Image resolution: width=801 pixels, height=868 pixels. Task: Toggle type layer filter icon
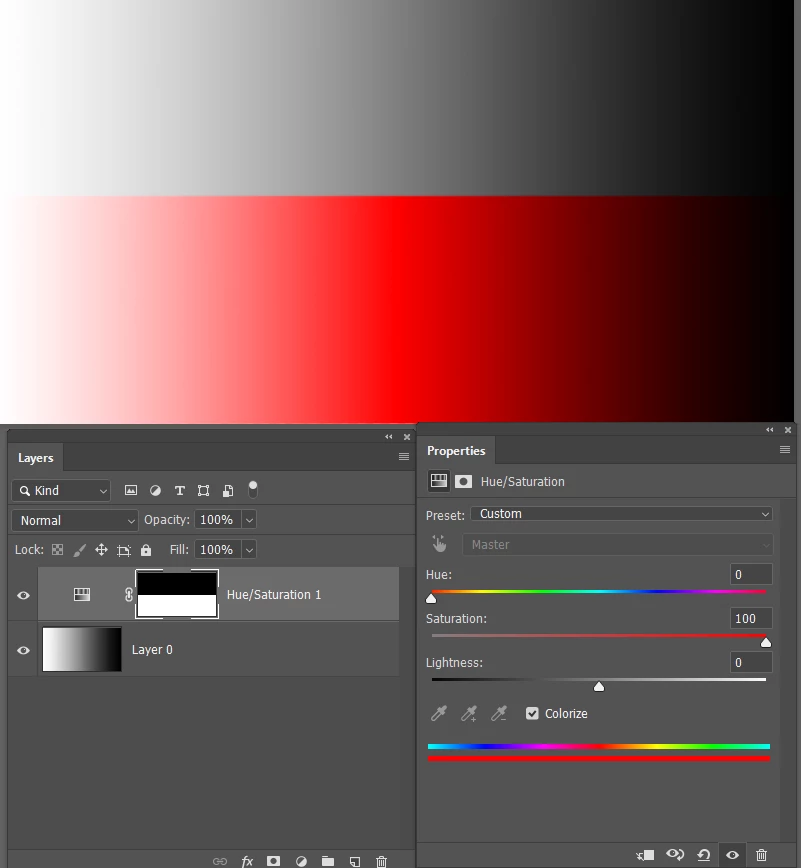179,490
